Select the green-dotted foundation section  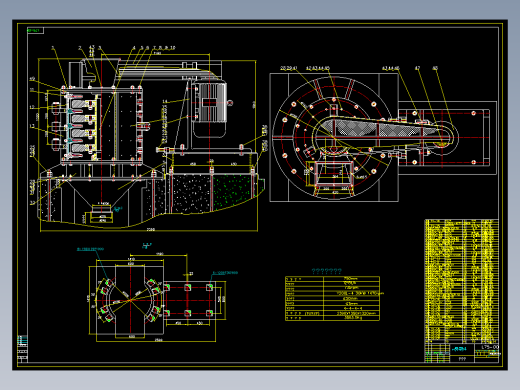click(232, 191)
